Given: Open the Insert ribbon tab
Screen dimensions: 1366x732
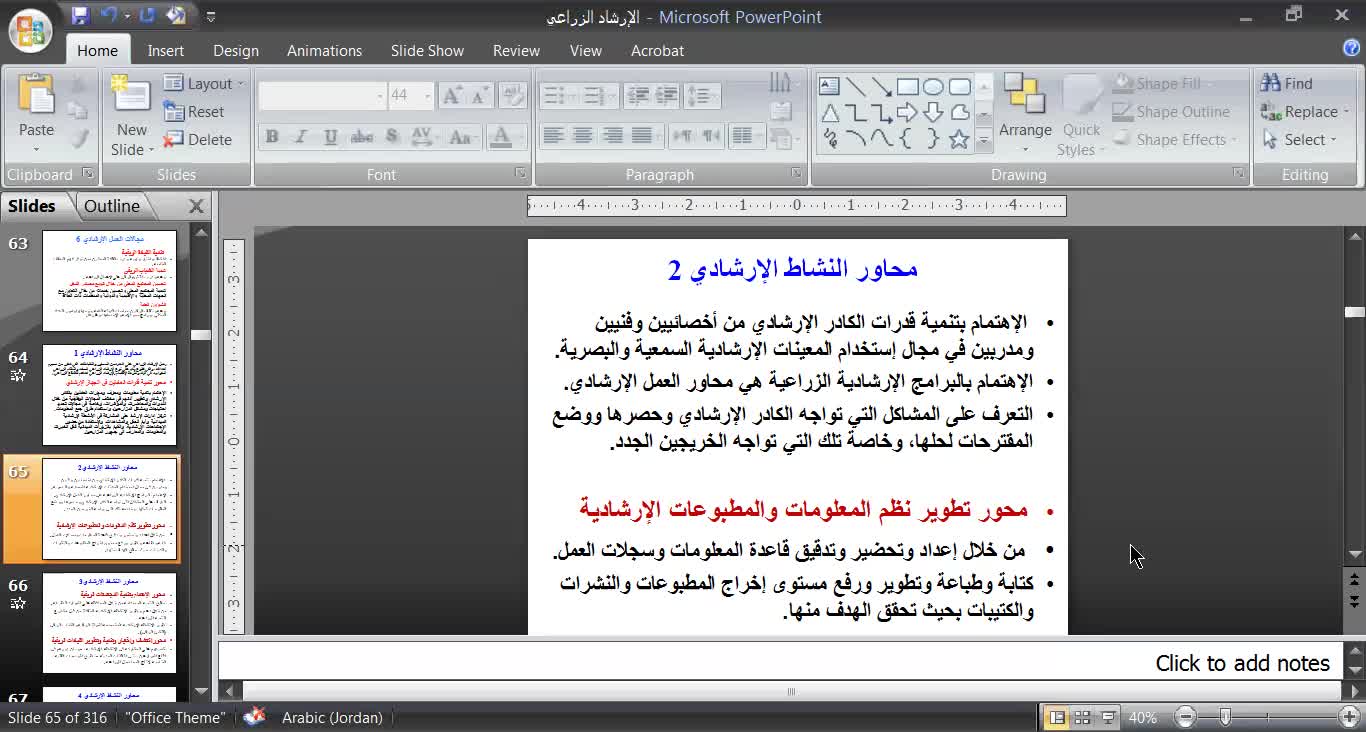Looking at the screenshot, I should [x=166, y=51].
